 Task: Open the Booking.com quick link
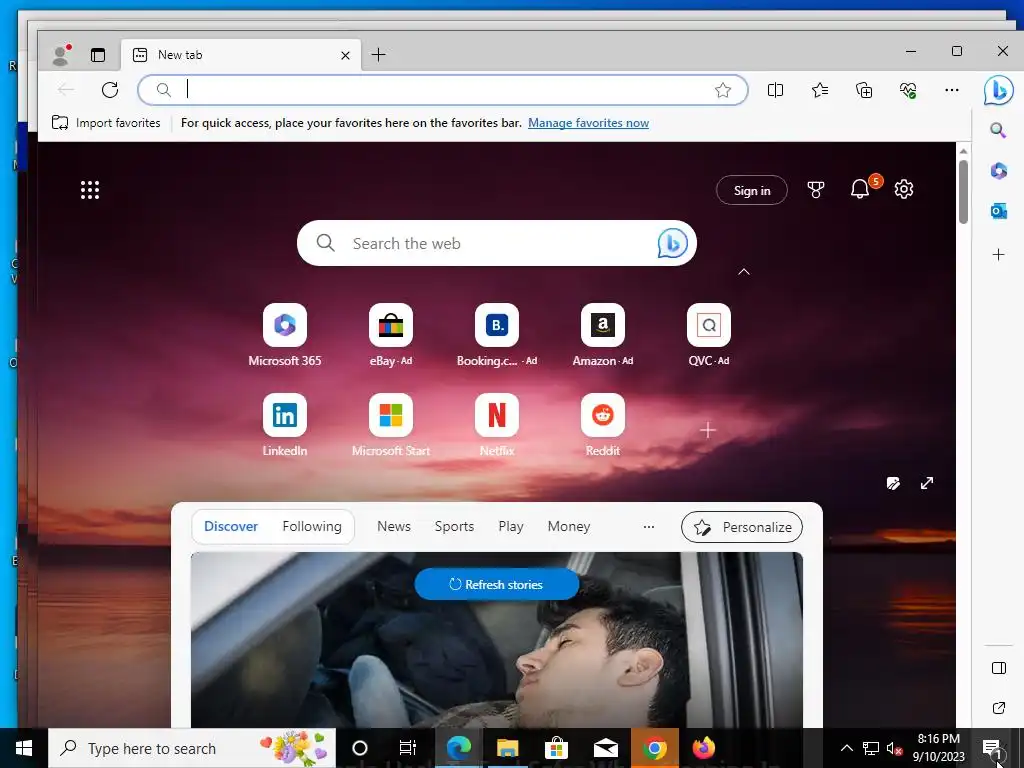(x=497, y=334)
